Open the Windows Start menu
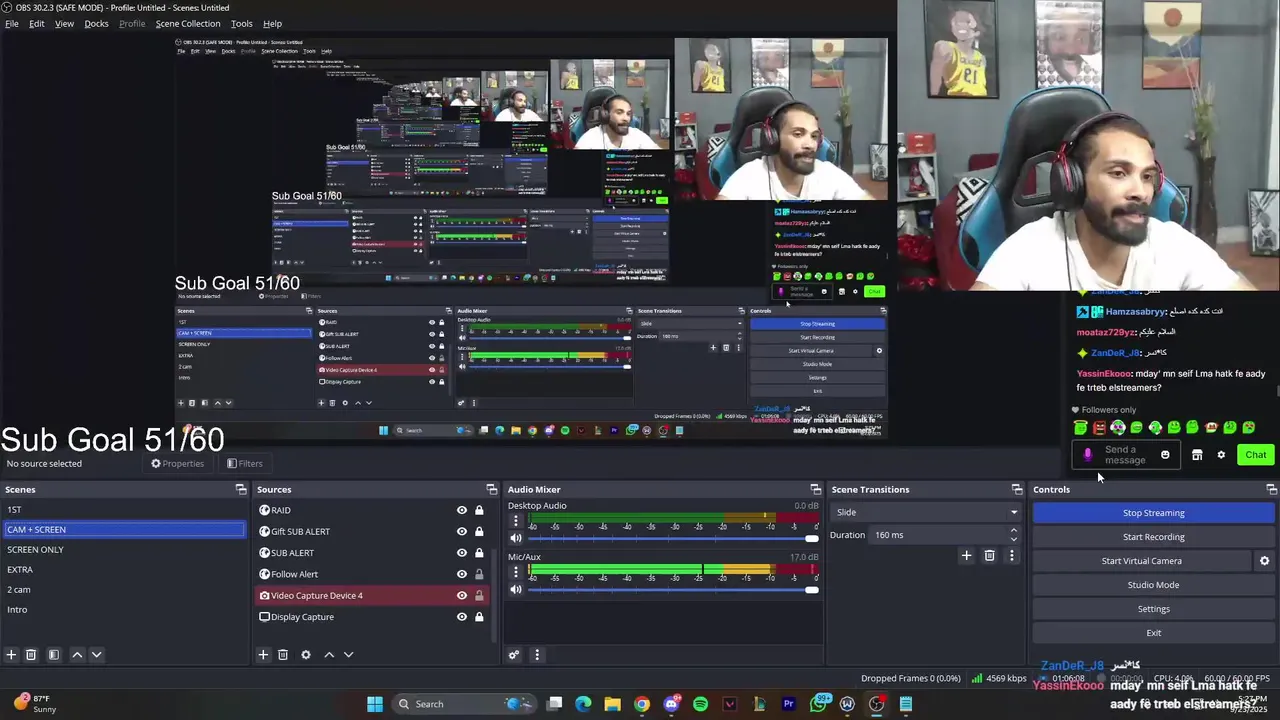The height and width of the screenshot is (720, 1280). tap(375, 704)
